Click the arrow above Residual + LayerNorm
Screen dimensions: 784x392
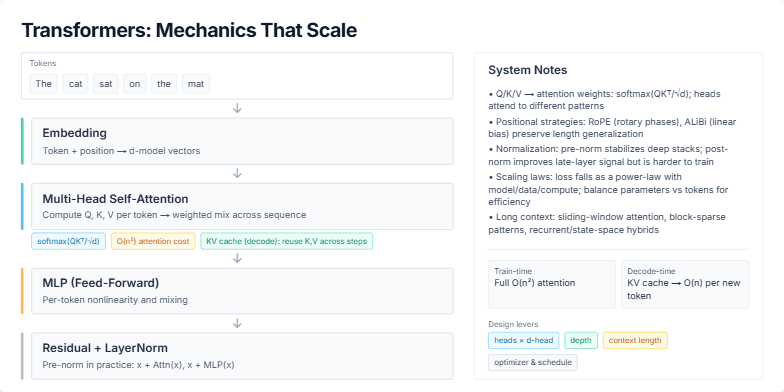pyautogui.click(x=238, y=324)
